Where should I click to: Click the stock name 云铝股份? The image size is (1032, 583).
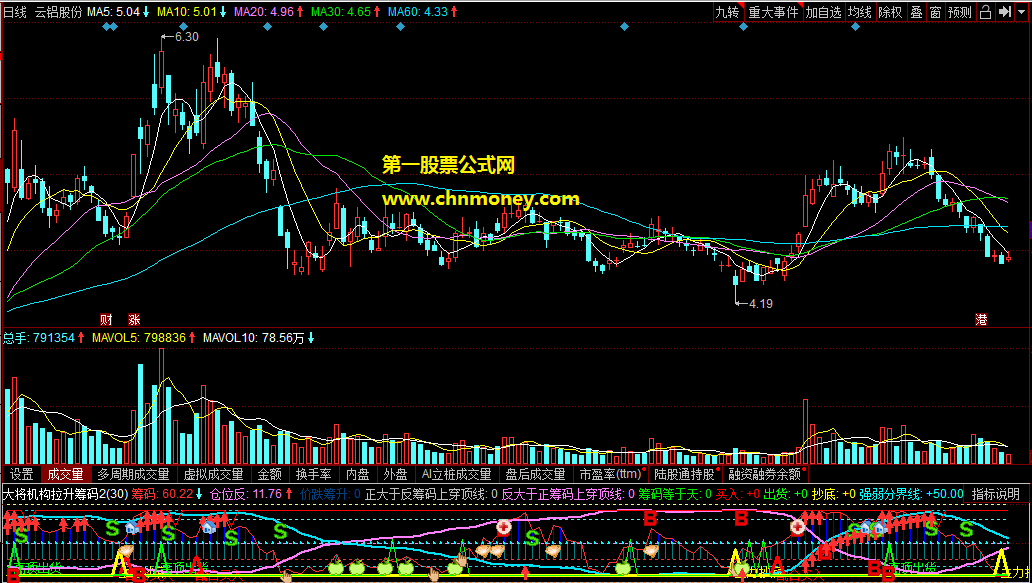pos(59,11)
